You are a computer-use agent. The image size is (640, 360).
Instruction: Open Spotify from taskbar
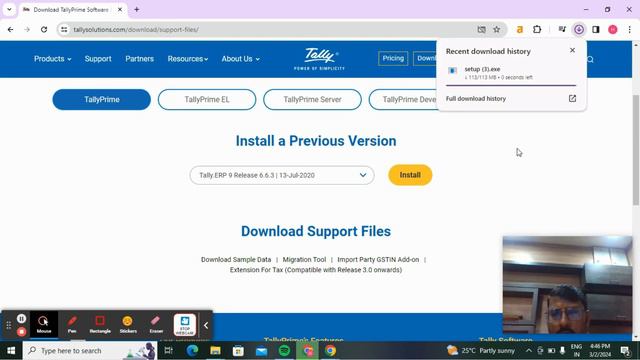284,351
